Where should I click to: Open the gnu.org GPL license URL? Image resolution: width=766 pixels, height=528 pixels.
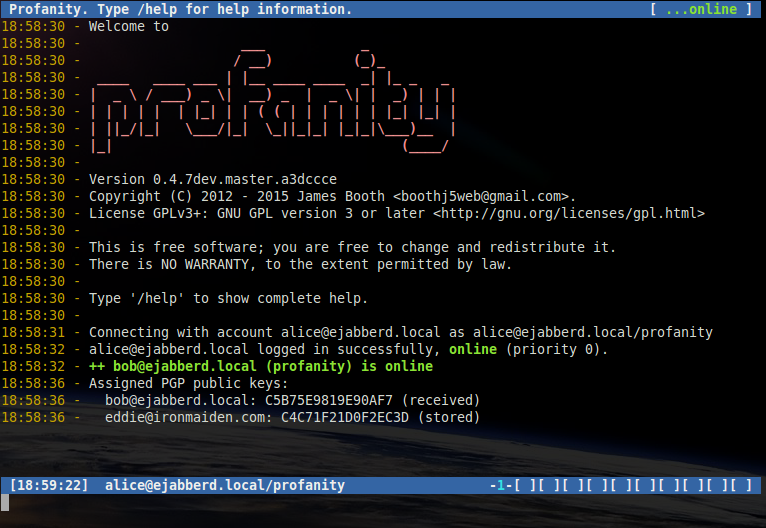coord(569,213)
